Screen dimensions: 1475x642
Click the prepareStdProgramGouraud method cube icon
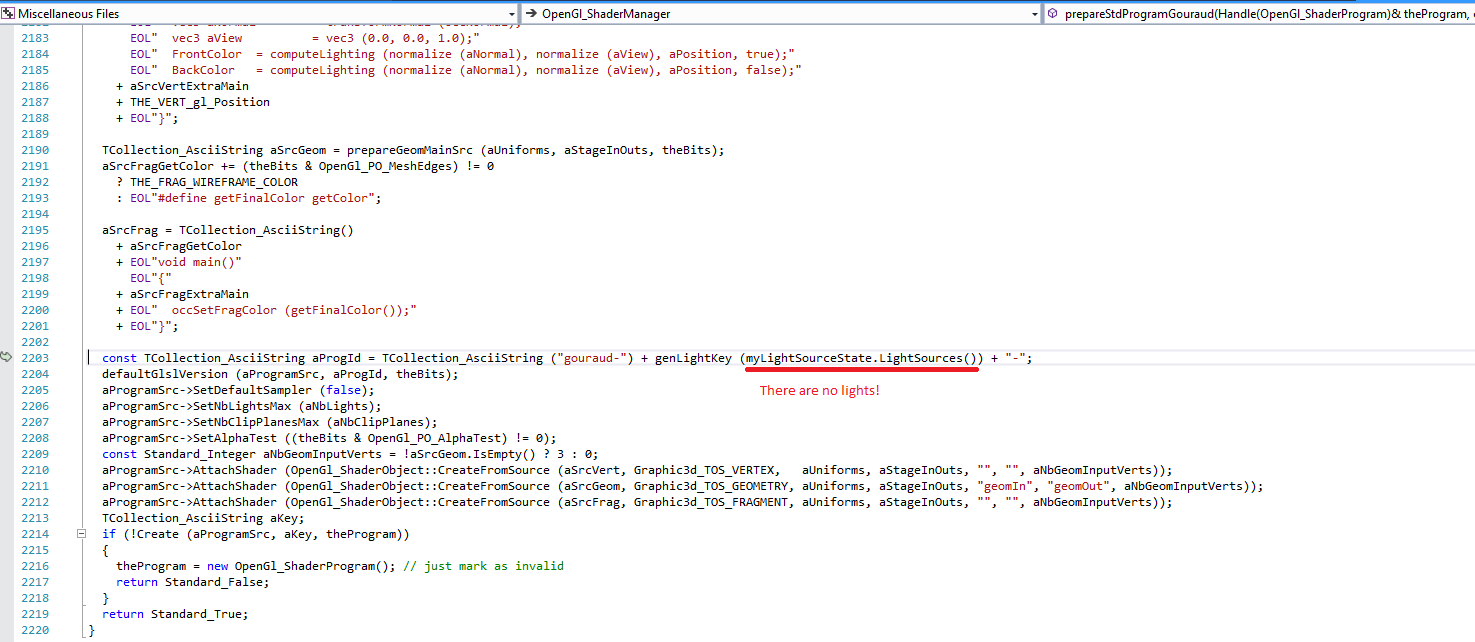point(1052,14)
